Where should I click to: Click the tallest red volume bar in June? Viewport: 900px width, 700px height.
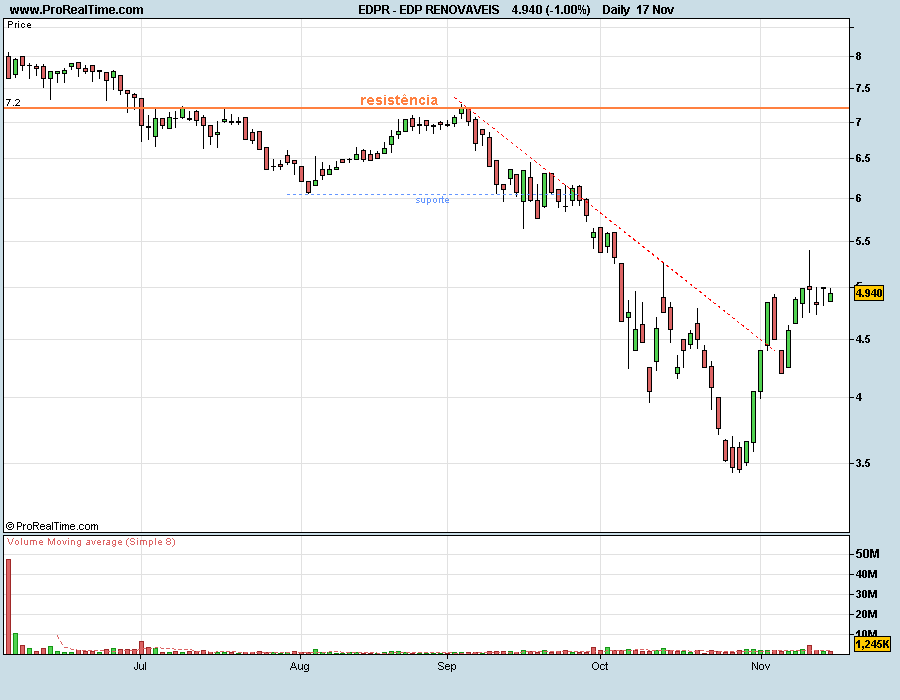(x=9, y=606)
